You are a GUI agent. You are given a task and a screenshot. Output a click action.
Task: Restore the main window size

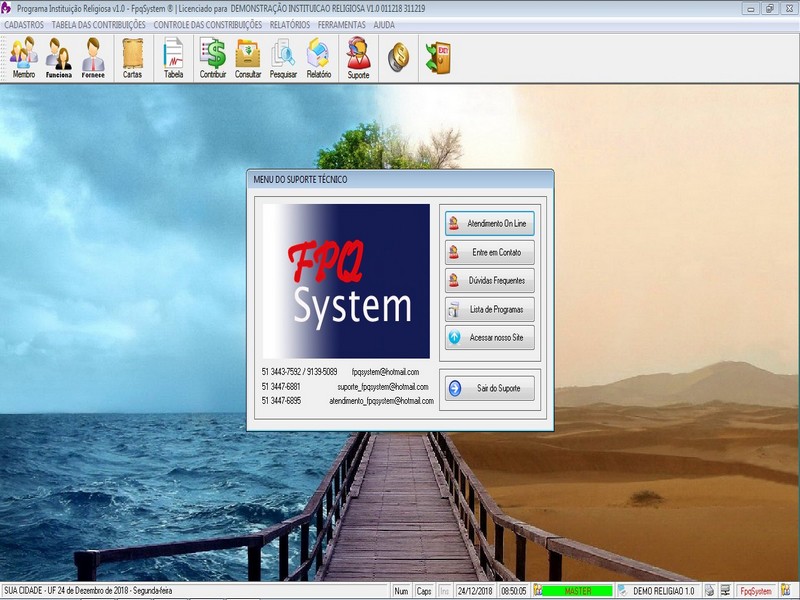[769, 9]
